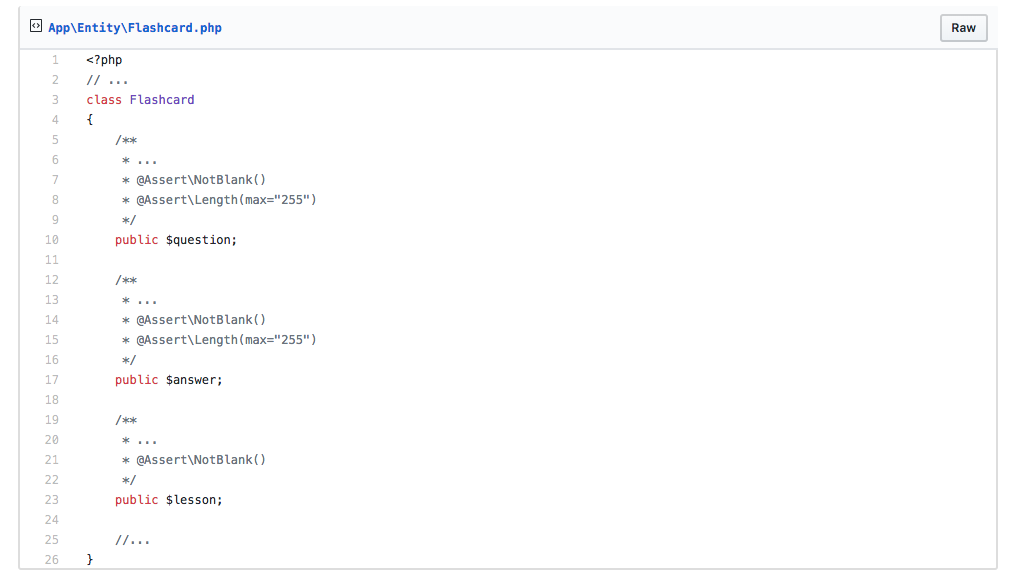
Task: Click the $question property text
Action: (x=202, y=240)
